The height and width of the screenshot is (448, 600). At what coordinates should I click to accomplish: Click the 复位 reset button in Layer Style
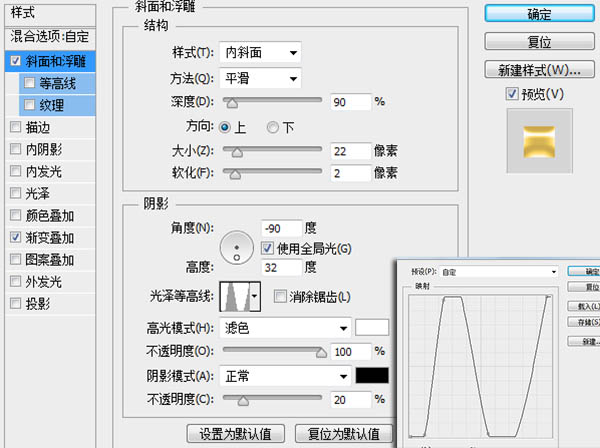540,41
